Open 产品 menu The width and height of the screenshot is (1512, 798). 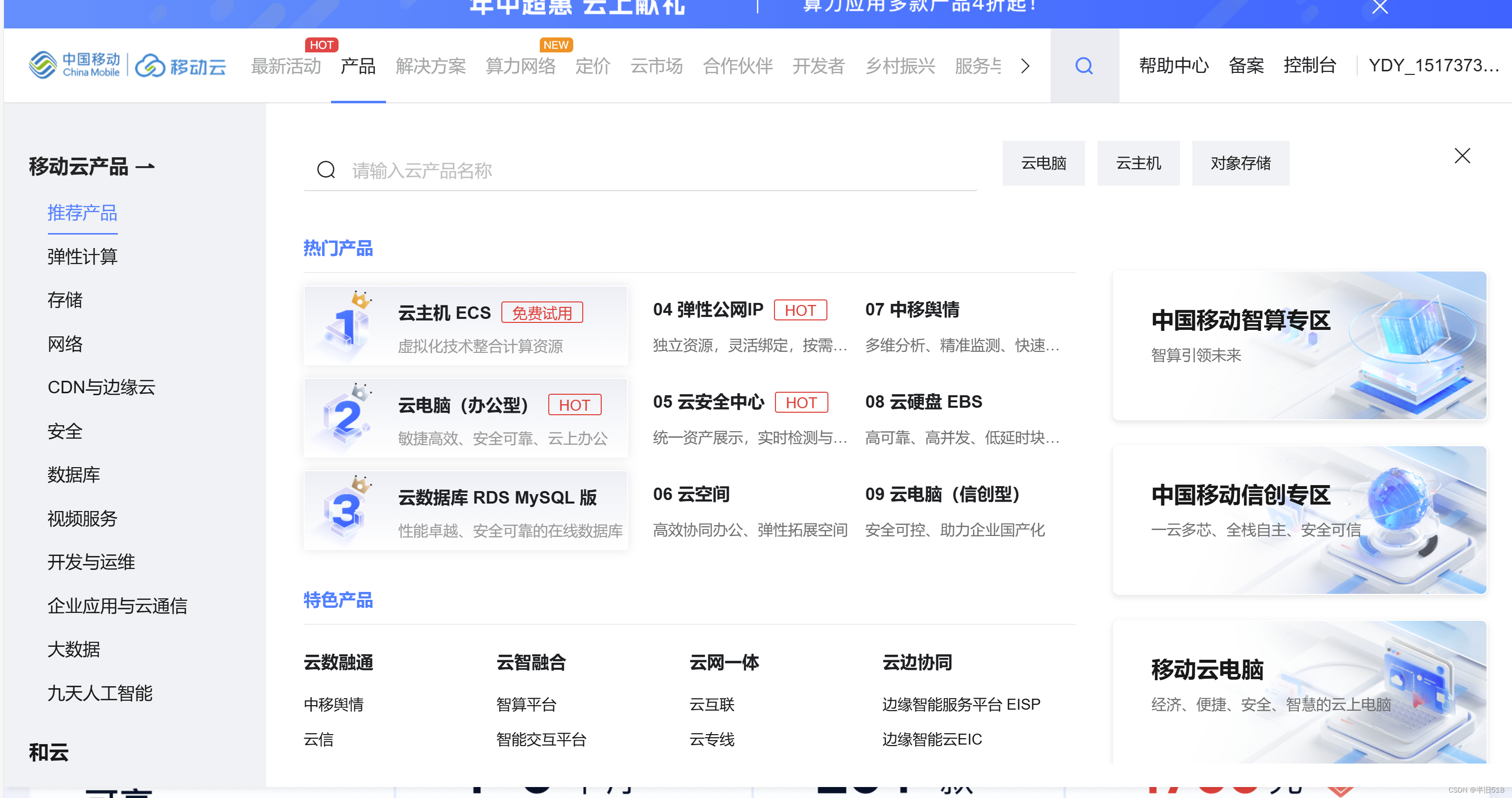point(358,66)
